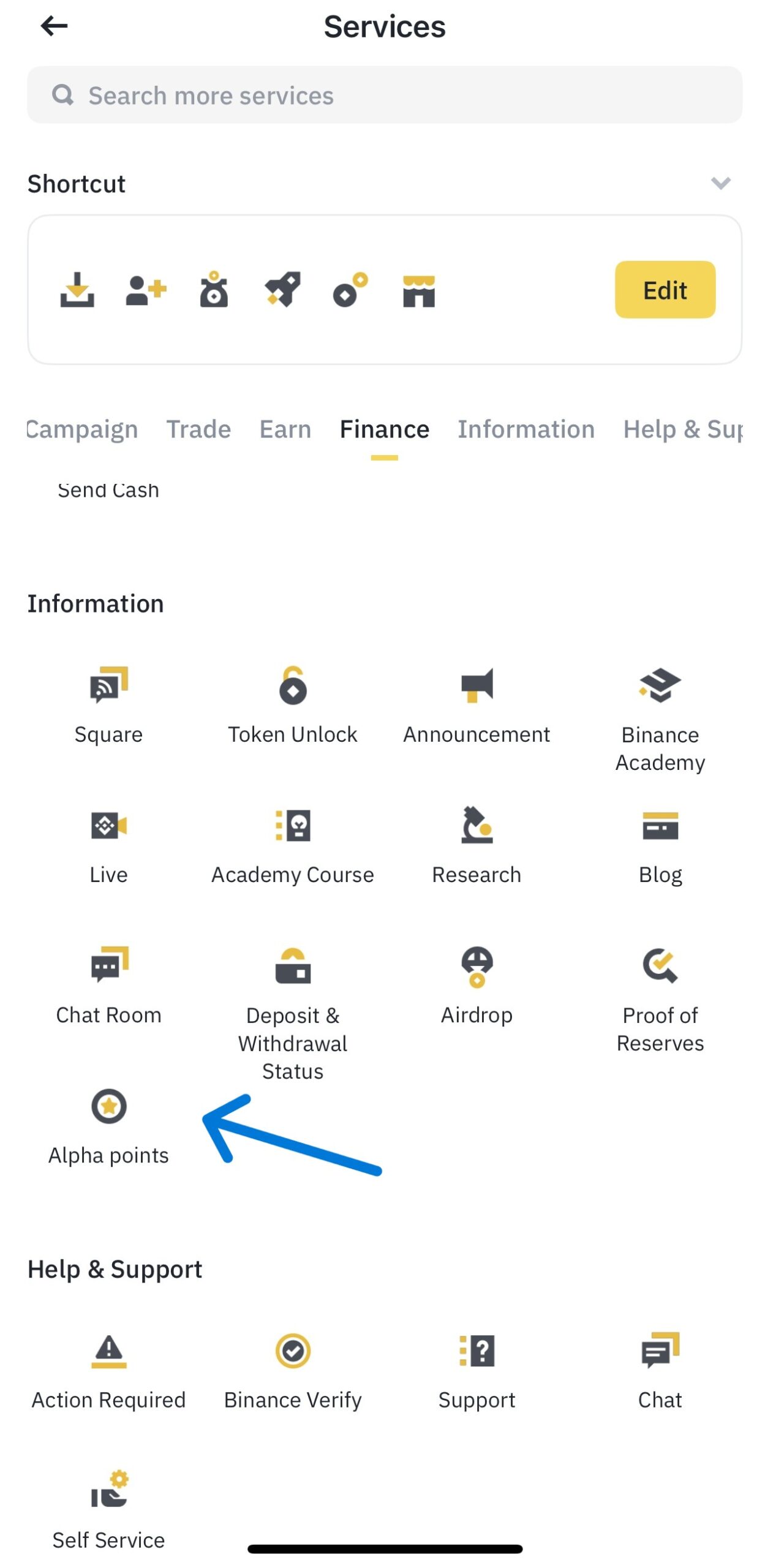
Task: Tap the Square feed icon
Action: (108, 685)
